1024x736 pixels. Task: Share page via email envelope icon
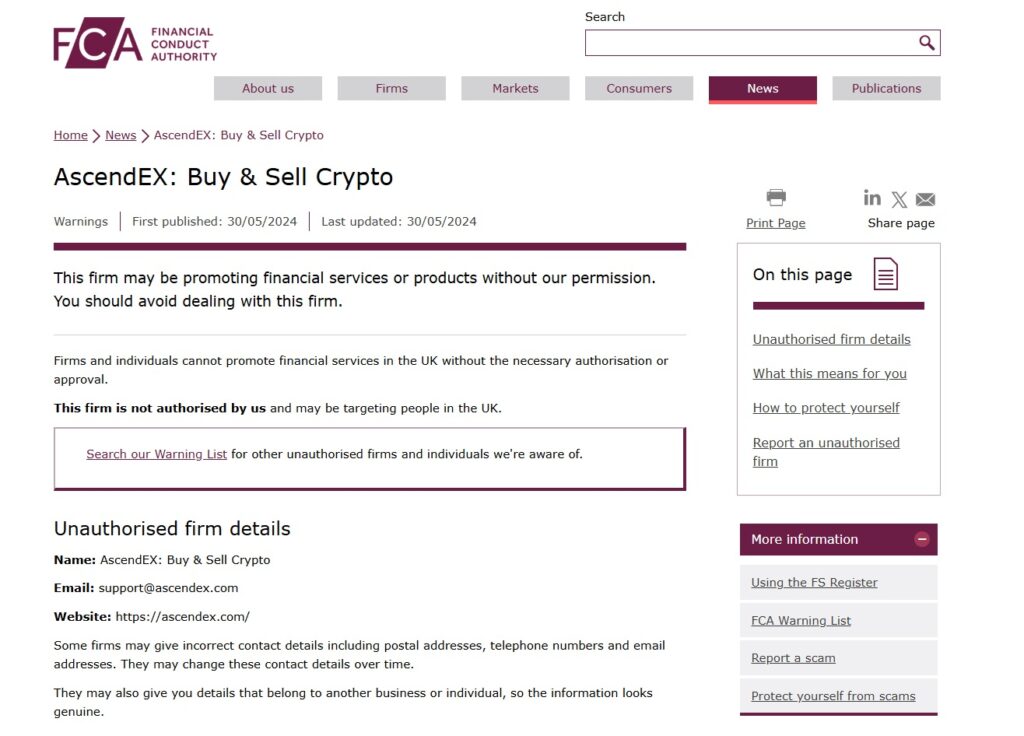[925, 199]
